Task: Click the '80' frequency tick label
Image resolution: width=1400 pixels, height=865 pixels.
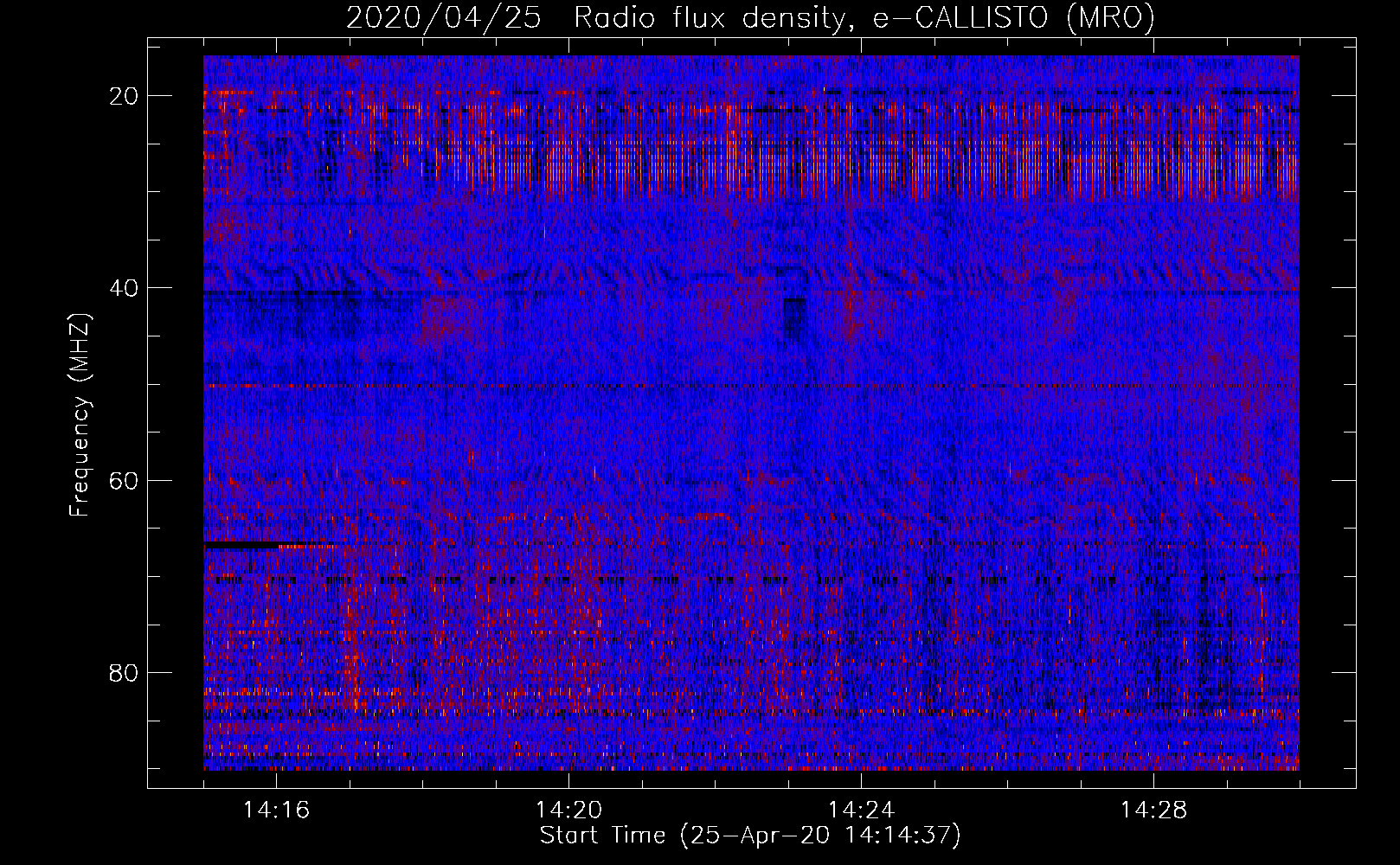Action: click(x=125, y=672)
